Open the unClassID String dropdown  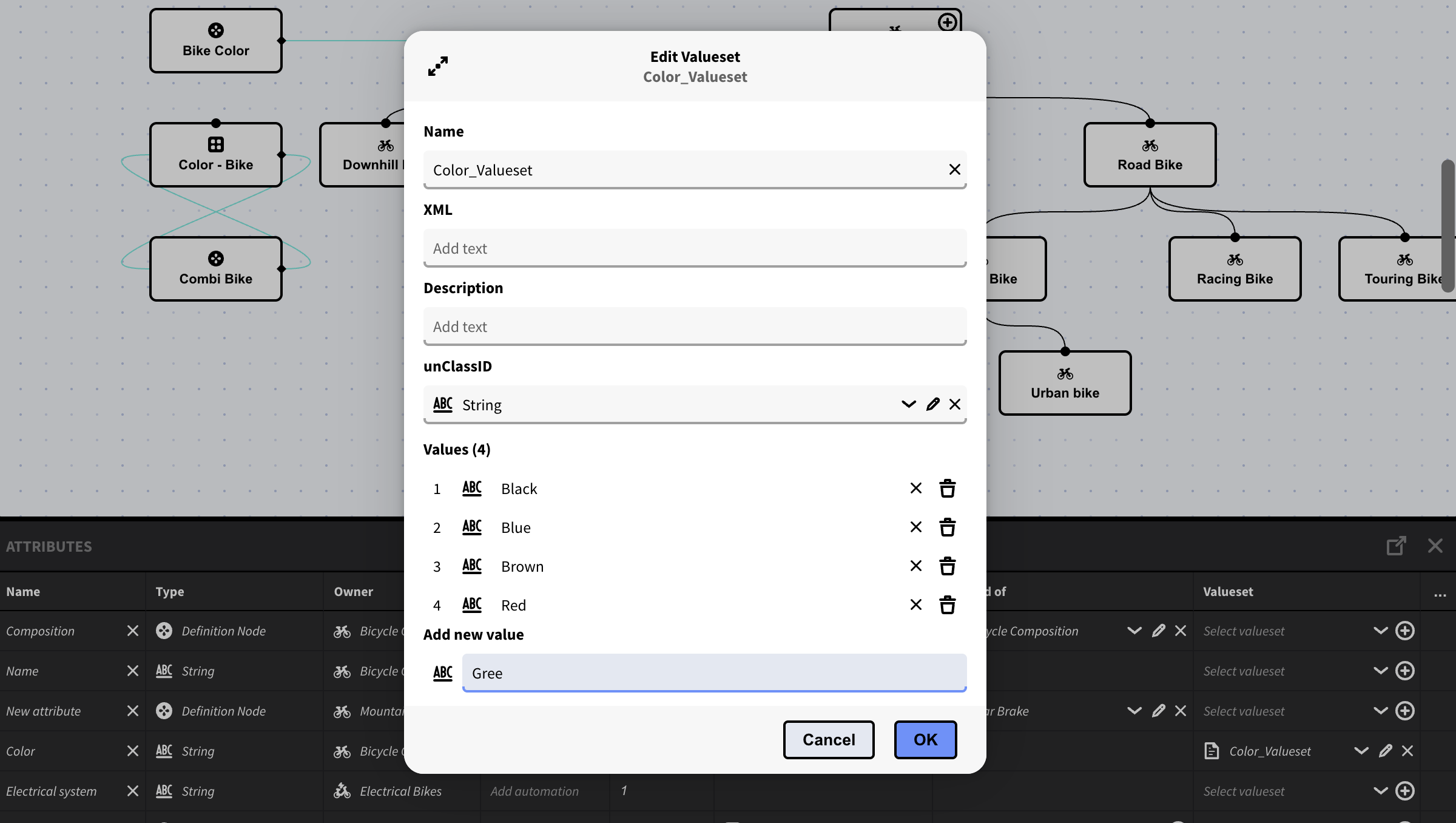[908, 404]
